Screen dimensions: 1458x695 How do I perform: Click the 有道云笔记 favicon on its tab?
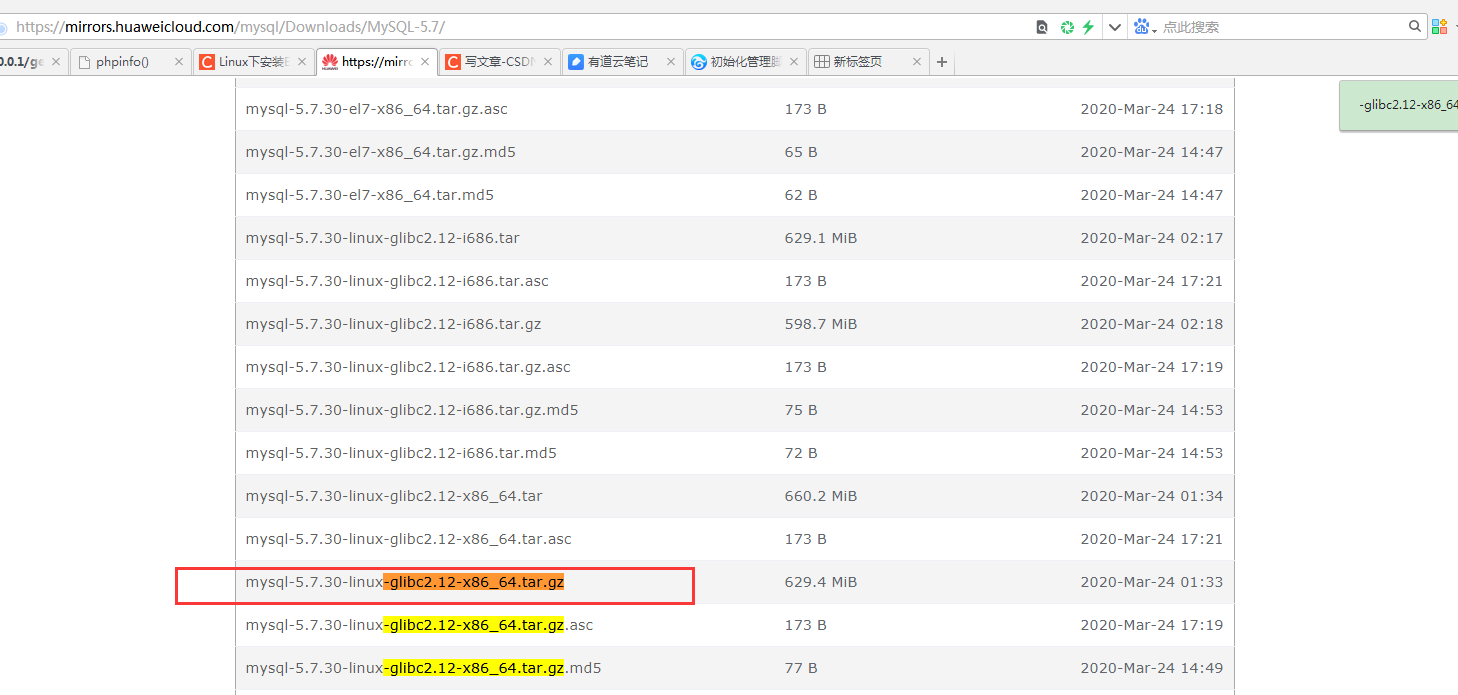point(576,61)
